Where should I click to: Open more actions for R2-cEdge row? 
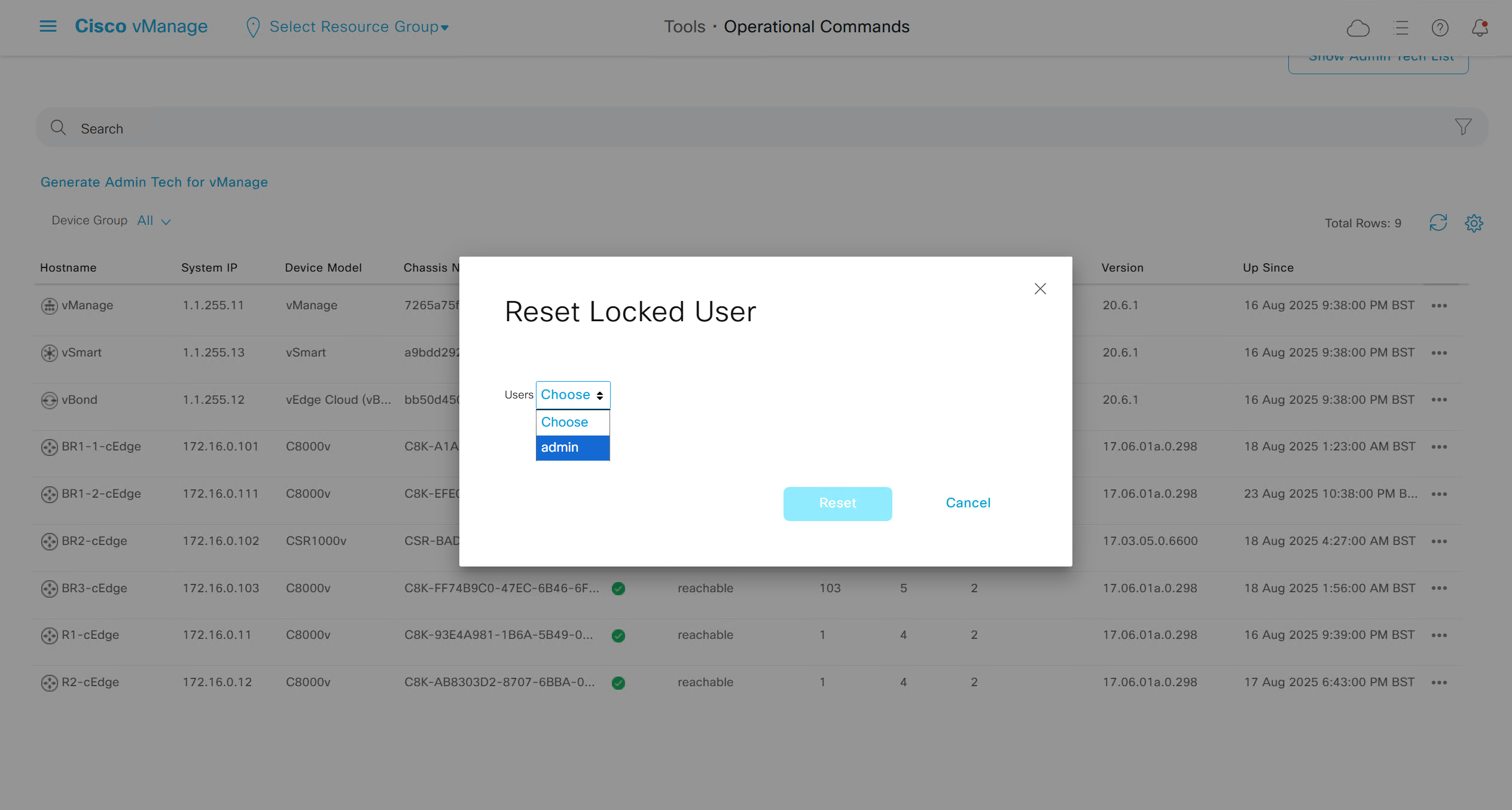click(x=1439, y=683)
